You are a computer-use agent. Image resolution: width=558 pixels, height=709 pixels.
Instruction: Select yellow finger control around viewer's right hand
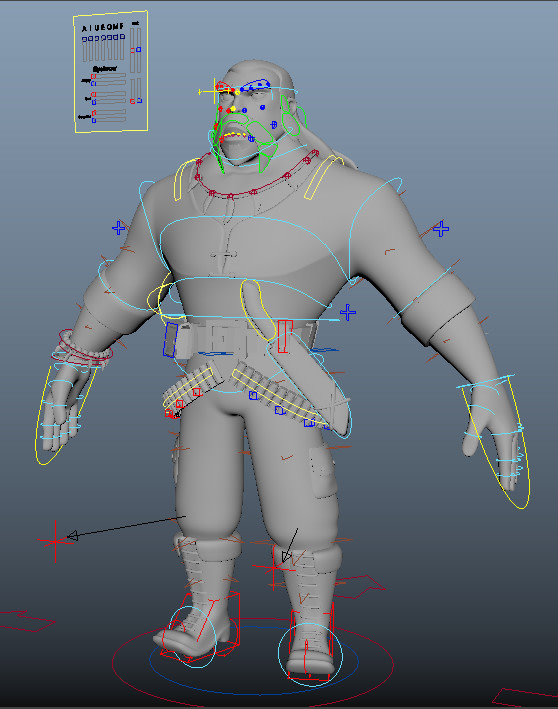pos(497,442)
